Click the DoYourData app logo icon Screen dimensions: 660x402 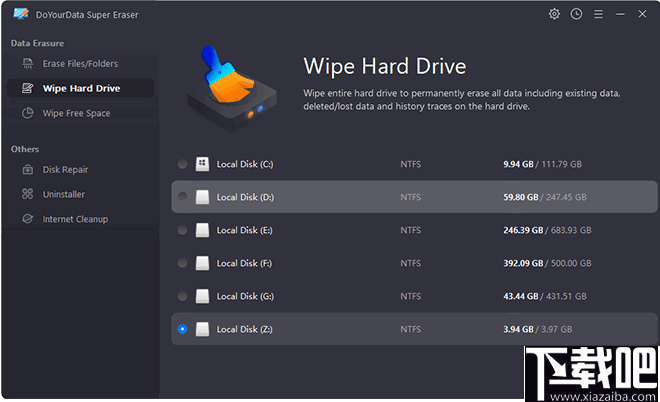[21, 14]
